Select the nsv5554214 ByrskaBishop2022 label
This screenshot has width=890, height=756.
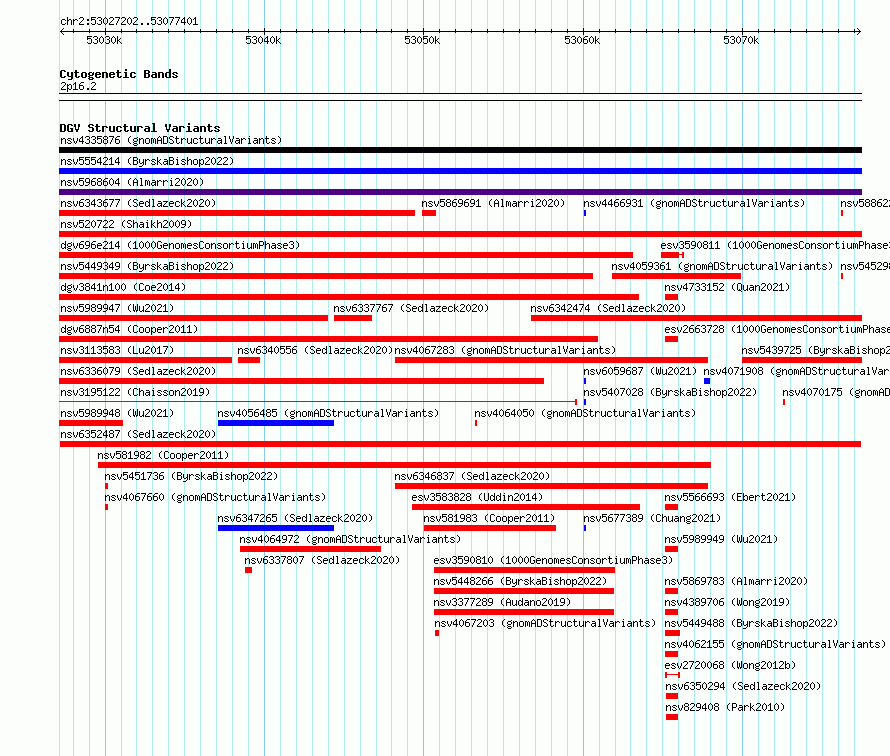tap(147, 161)
